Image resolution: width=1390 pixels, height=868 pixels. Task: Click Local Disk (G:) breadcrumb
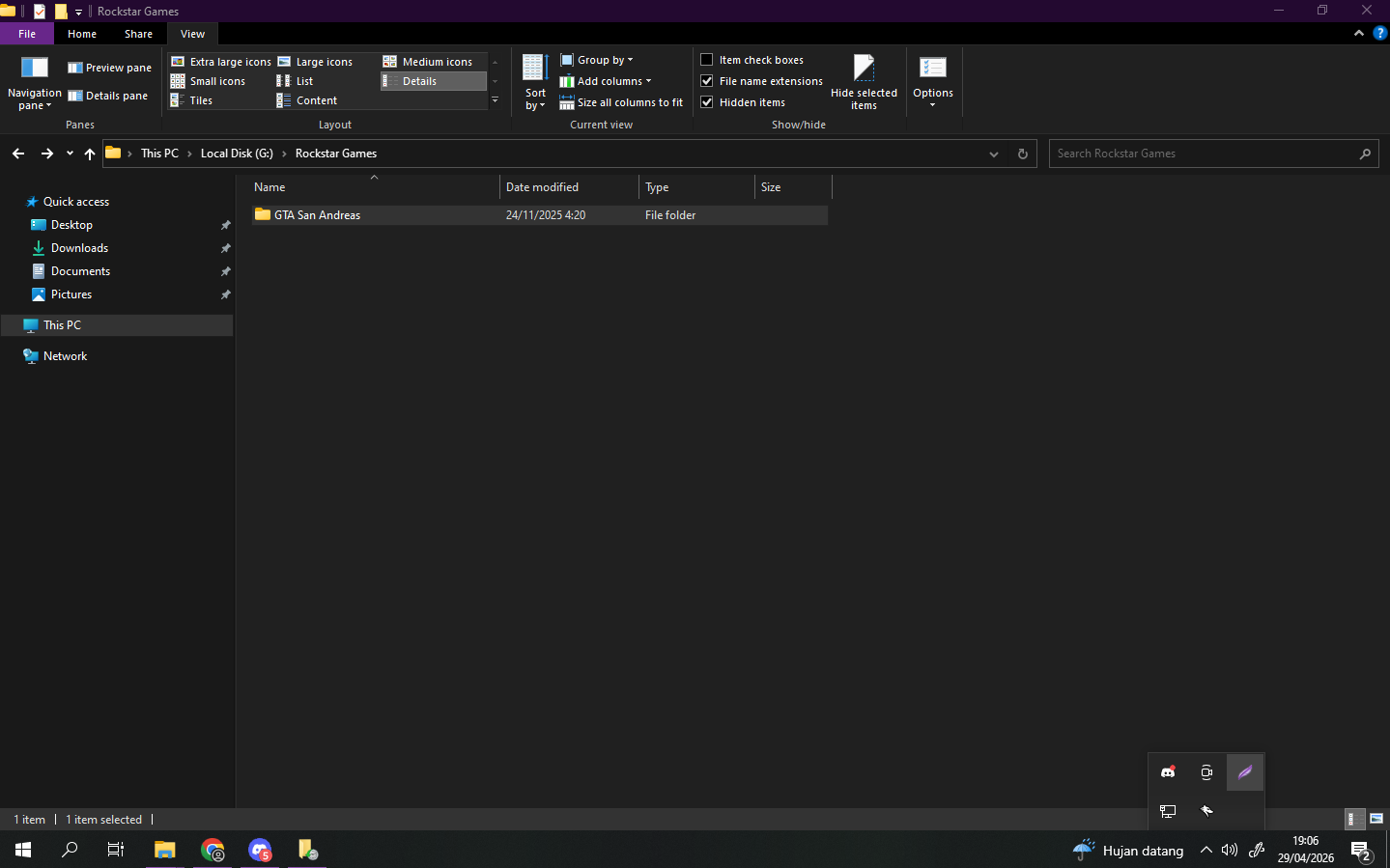pos(237,154)
